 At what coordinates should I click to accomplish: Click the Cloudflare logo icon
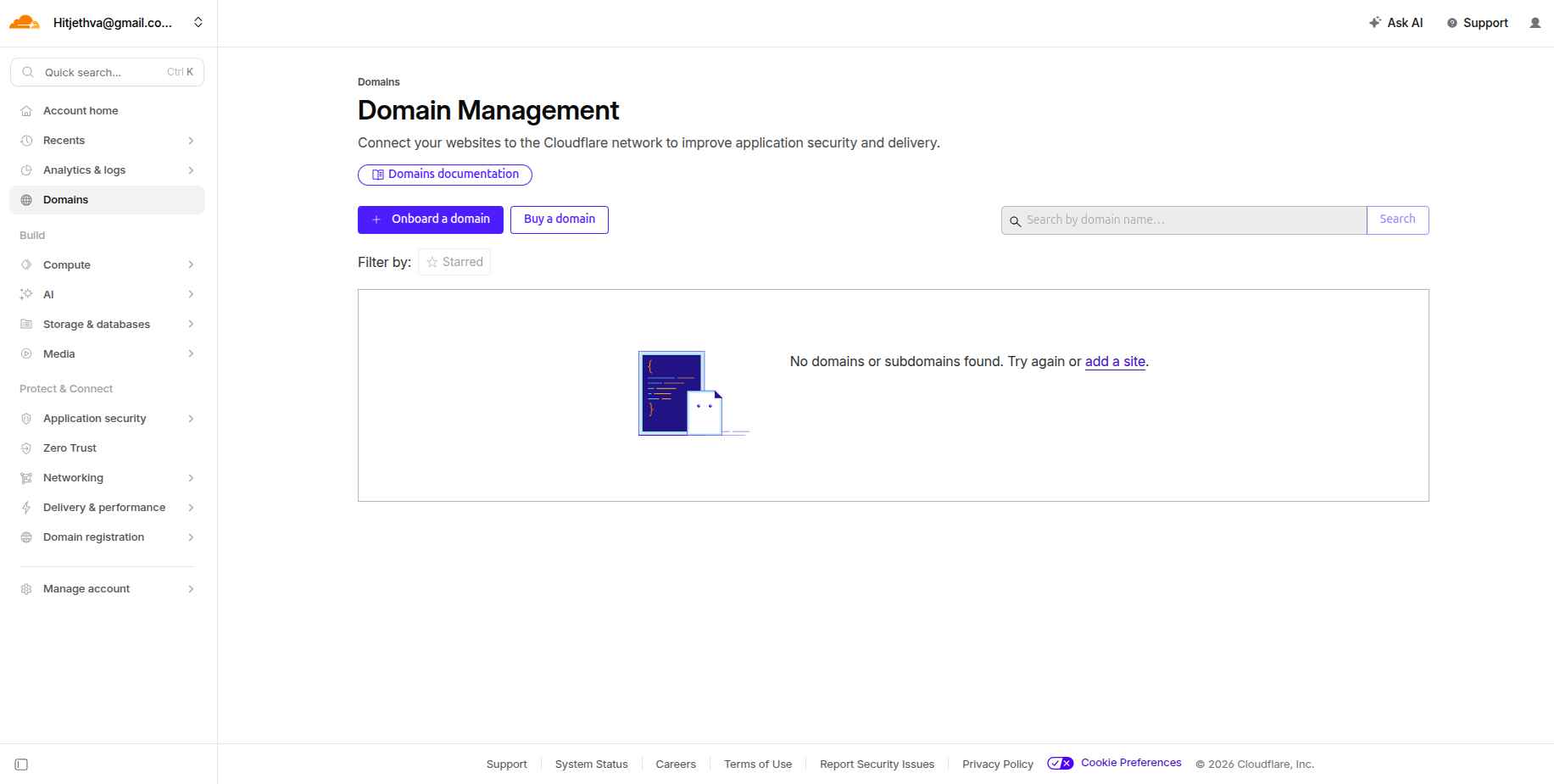[x=25, y=23]
